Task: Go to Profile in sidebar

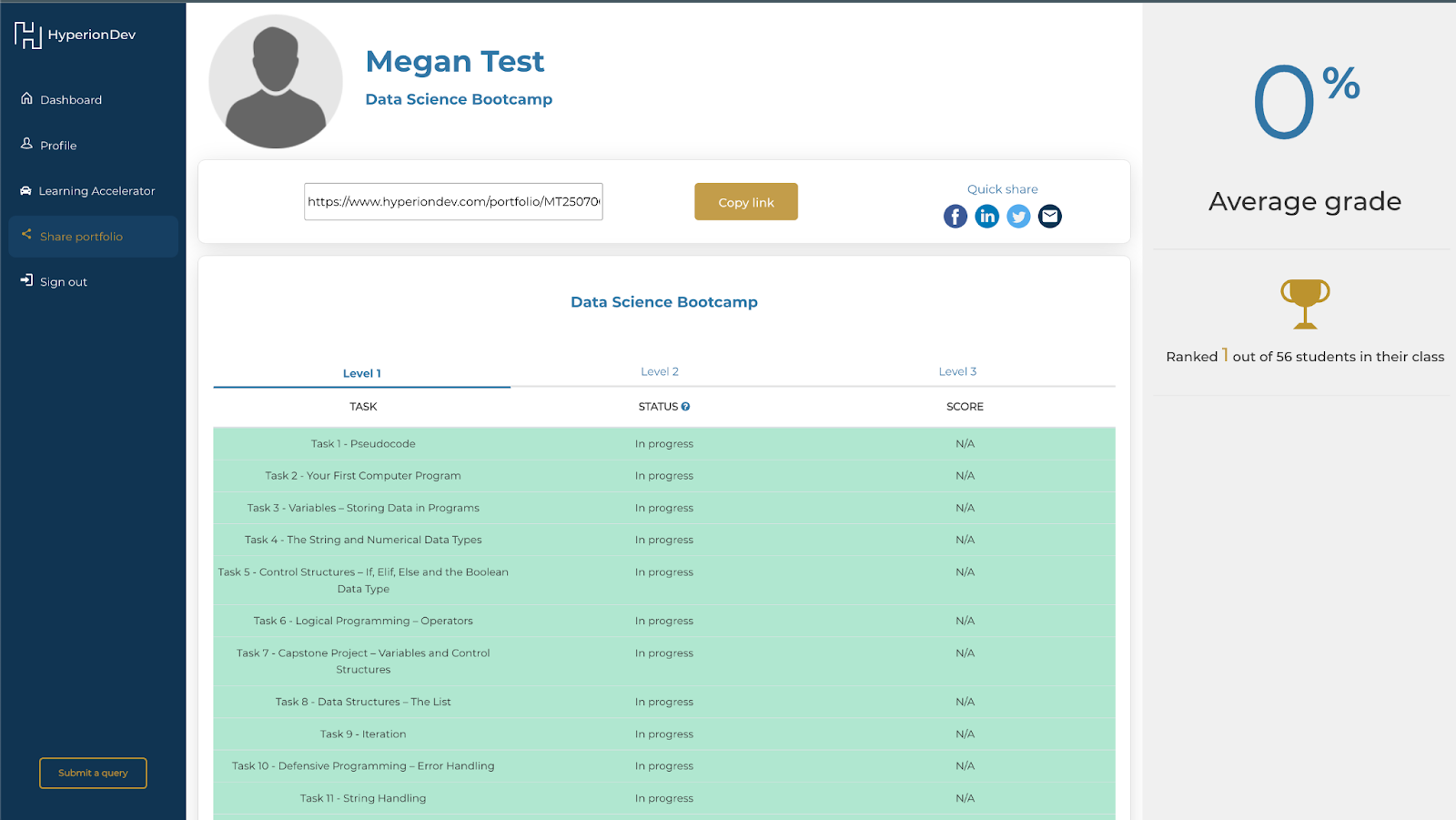Action: pos(57,146)
